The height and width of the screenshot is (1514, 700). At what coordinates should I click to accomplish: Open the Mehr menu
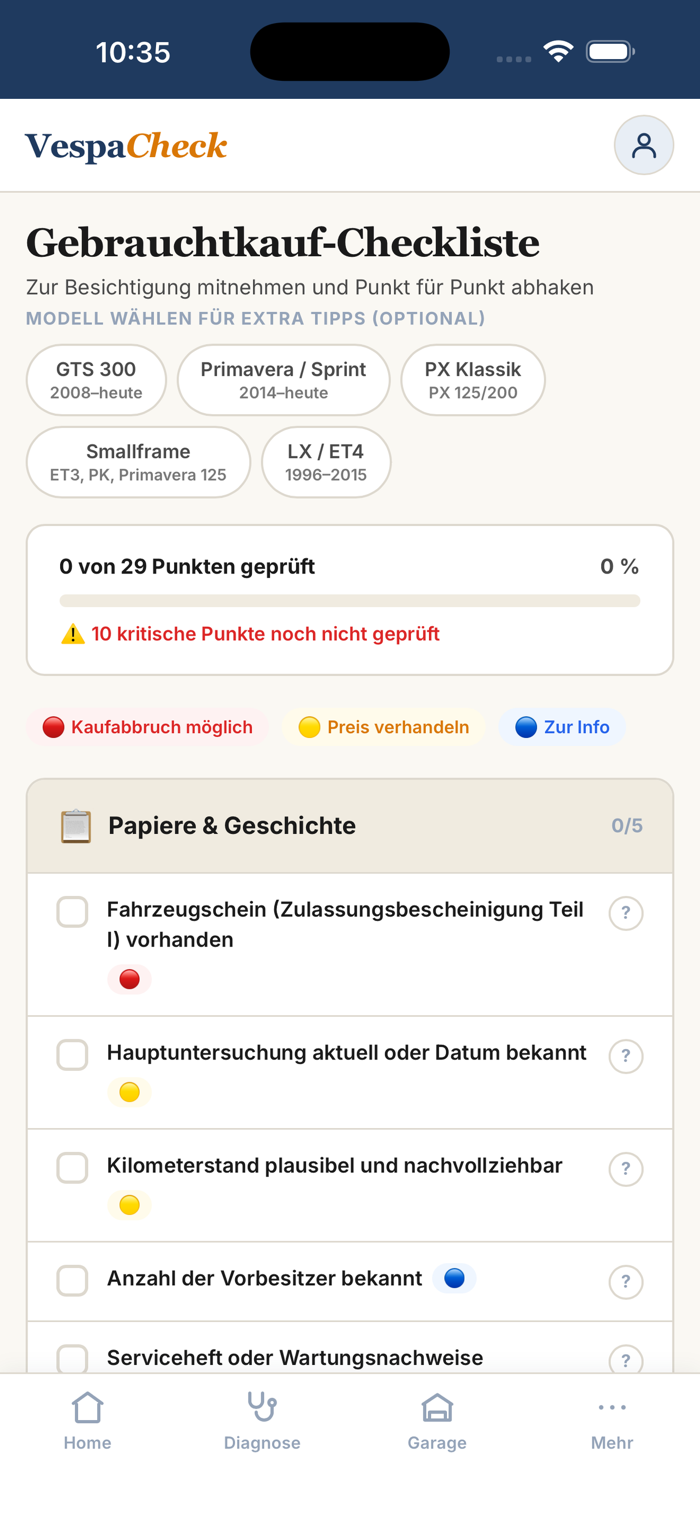point(612,1422)
